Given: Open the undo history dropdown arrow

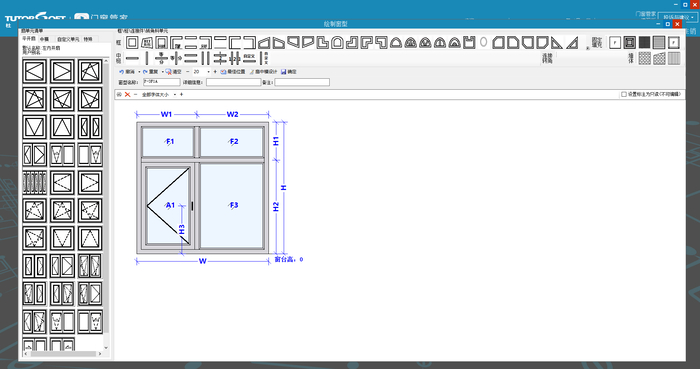Looking at the screenshot, I should click(x=139, y=72).
